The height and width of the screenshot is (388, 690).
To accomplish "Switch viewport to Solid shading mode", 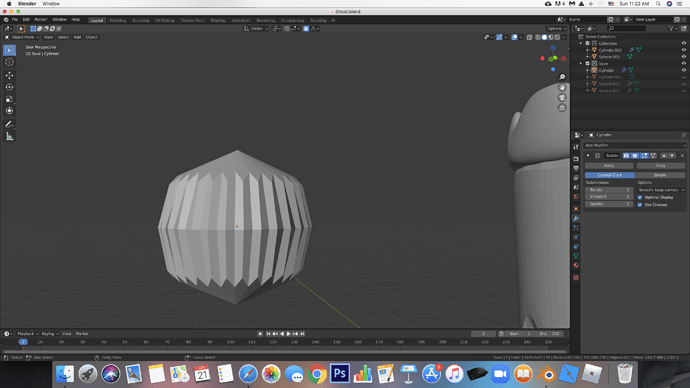I will [544, 37].
